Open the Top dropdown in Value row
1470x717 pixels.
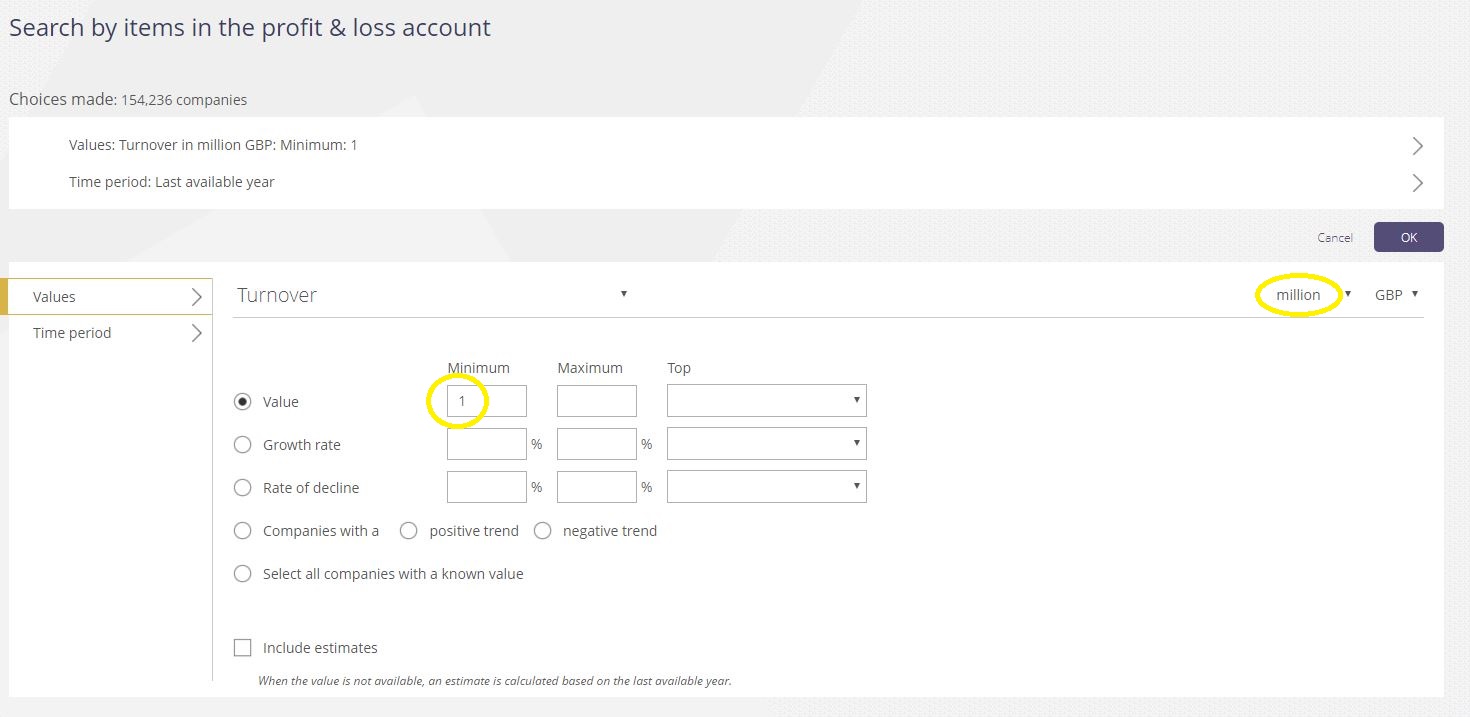click(x=766, y=401)
